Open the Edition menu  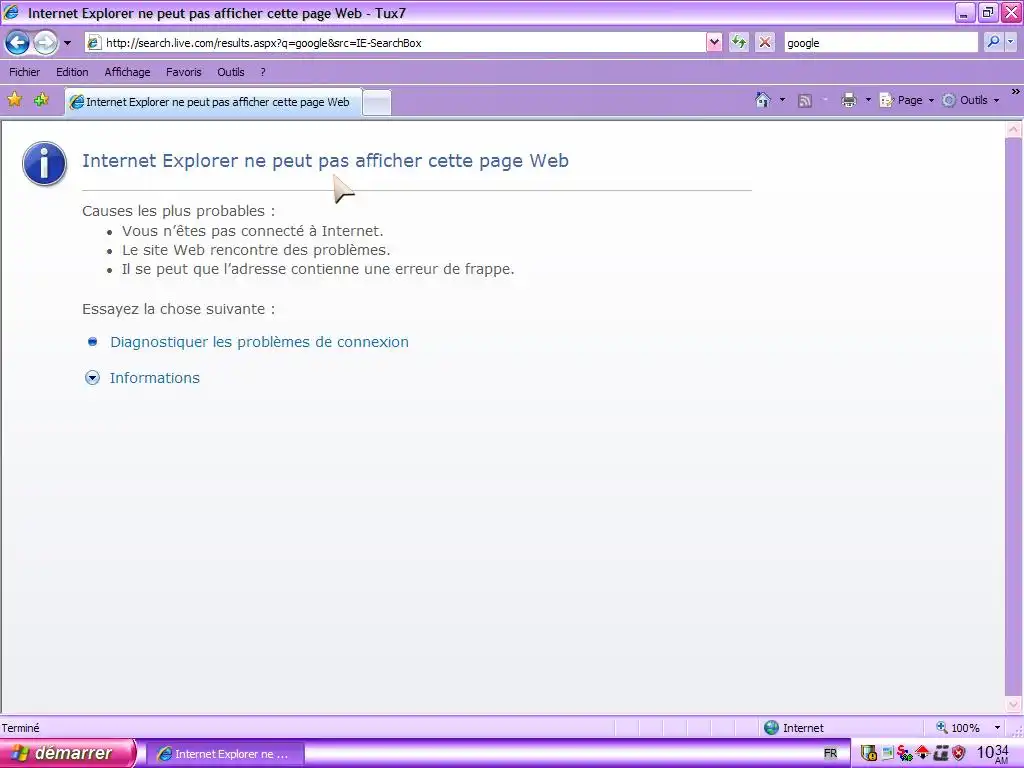click(72, 72)
